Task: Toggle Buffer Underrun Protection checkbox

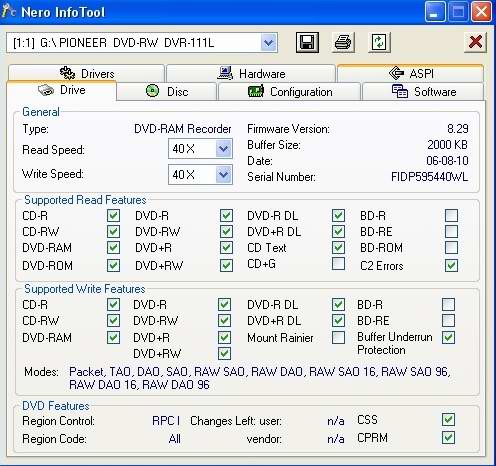Action: (x=448, y=337)
